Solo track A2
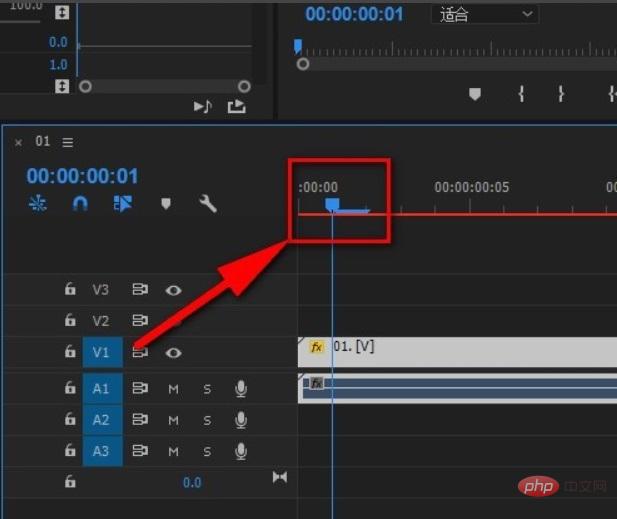Image resolution: width=617 pixels, height=519 pixels. pos(207,421)
